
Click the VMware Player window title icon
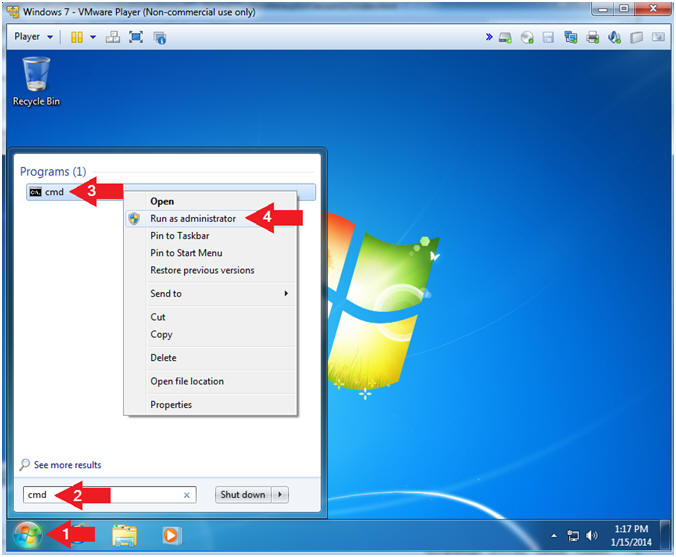click(x=13, y=12)
